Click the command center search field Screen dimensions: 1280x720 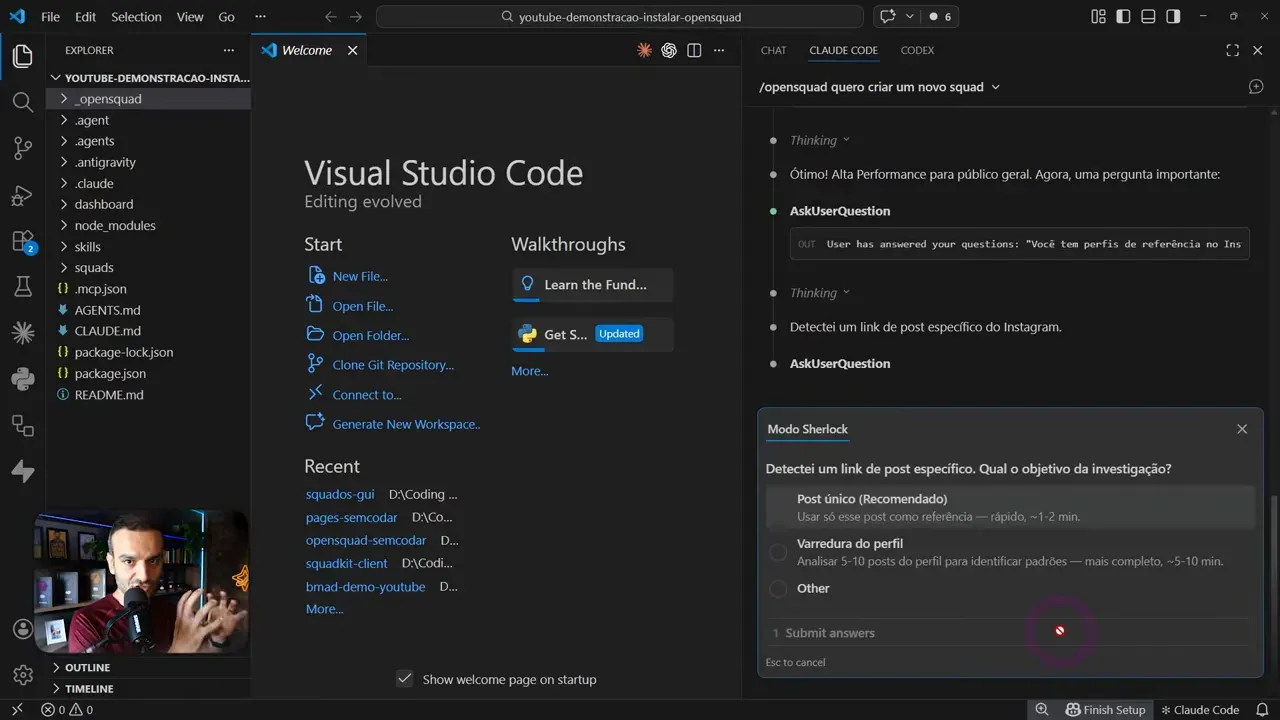click(x=619, y=17)
